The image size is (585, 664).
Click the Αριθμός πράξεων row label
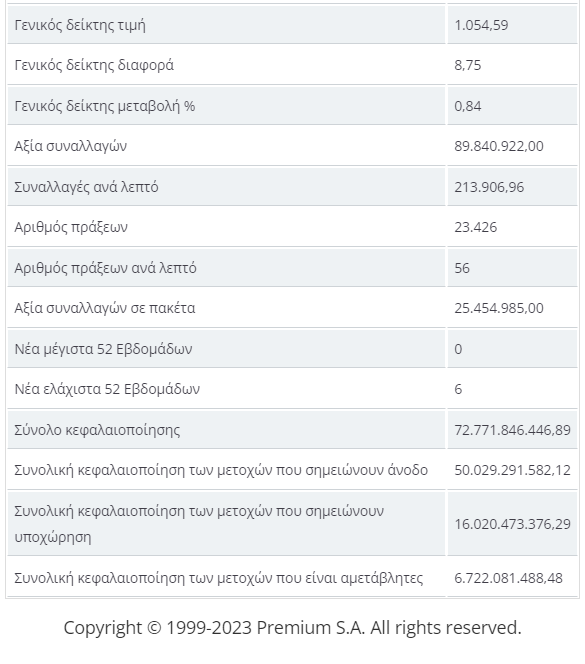coord(71,227)
